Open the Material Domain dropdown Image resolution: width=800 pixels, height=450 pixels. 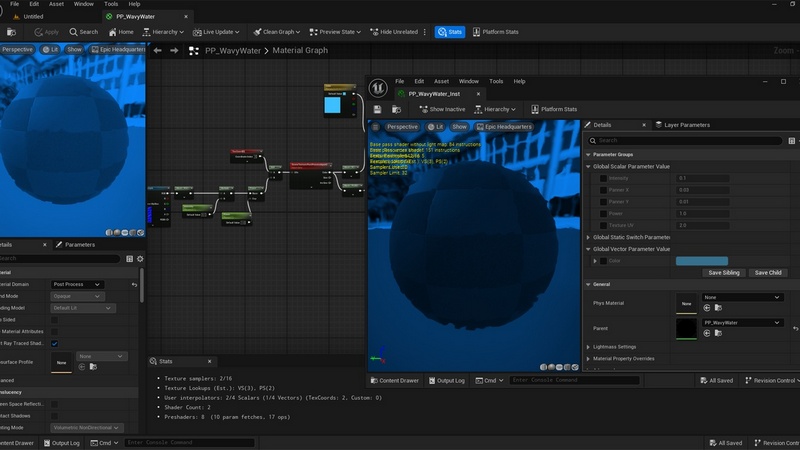77,284
